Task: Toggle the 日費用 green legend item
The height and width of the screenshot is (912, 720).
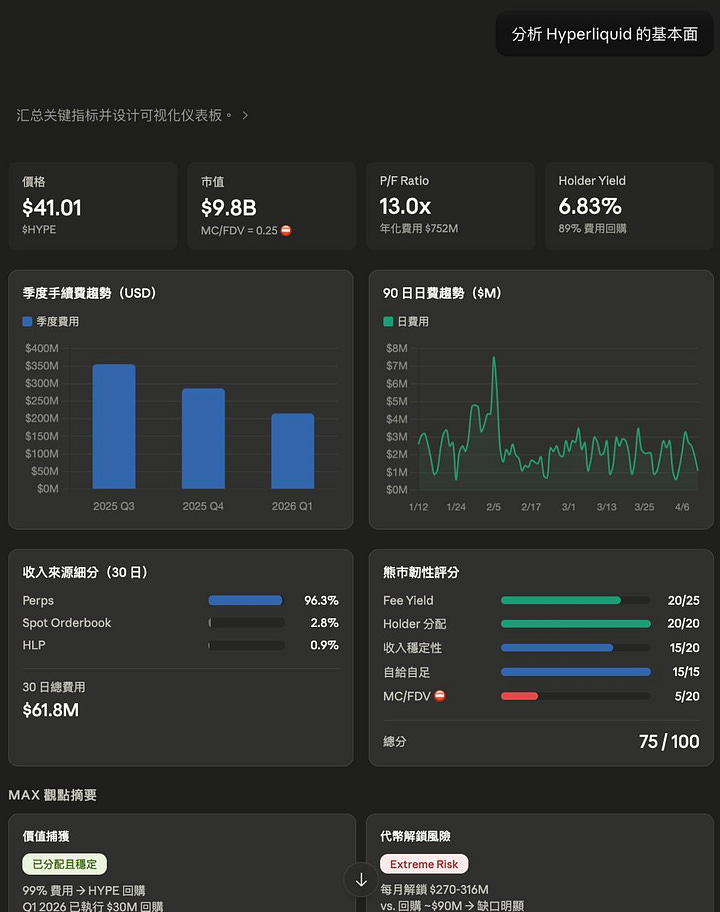Action: click(x=406, y=322)
